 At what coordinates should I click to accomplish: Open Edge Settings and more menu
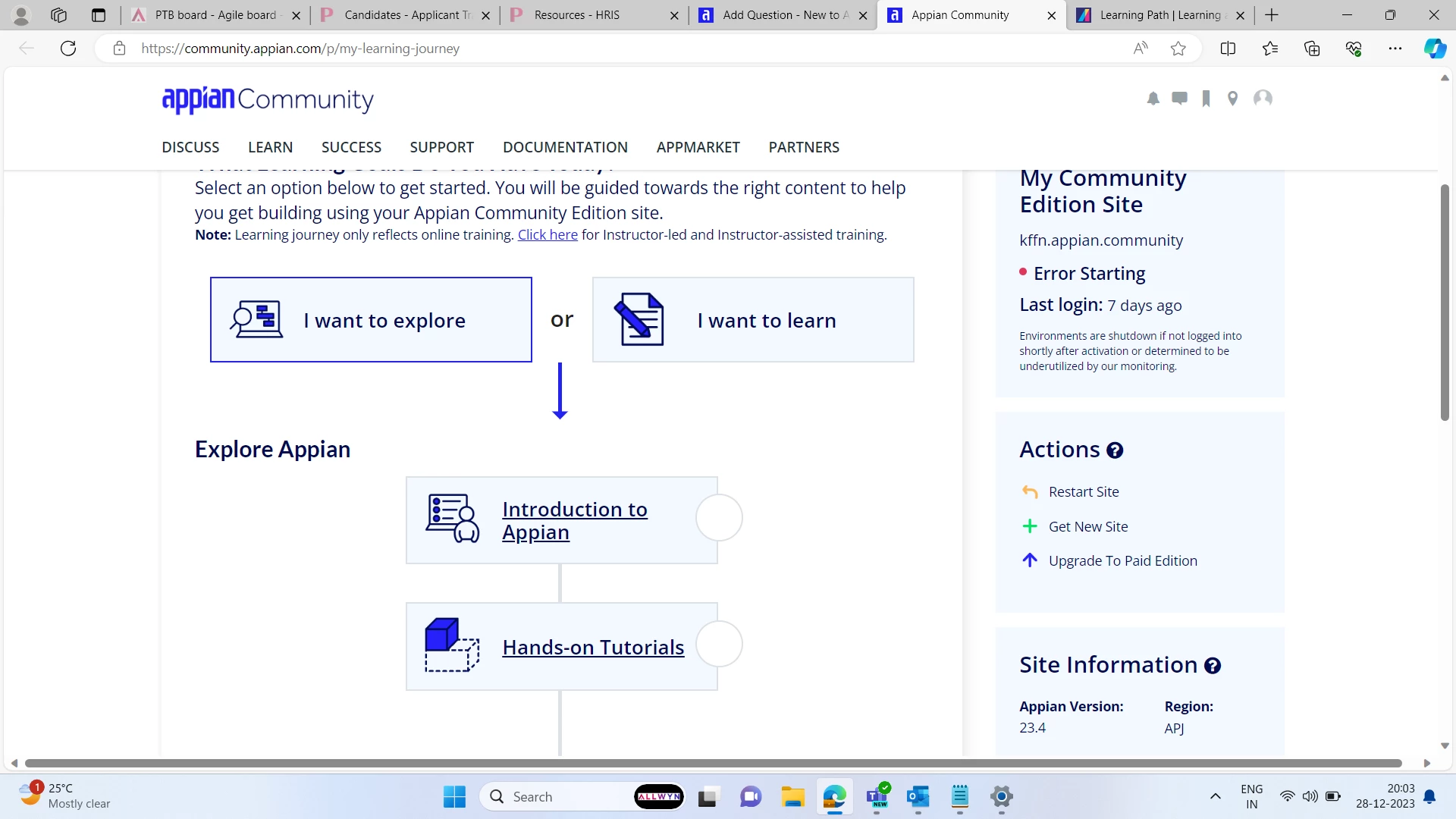(1395, 49)
